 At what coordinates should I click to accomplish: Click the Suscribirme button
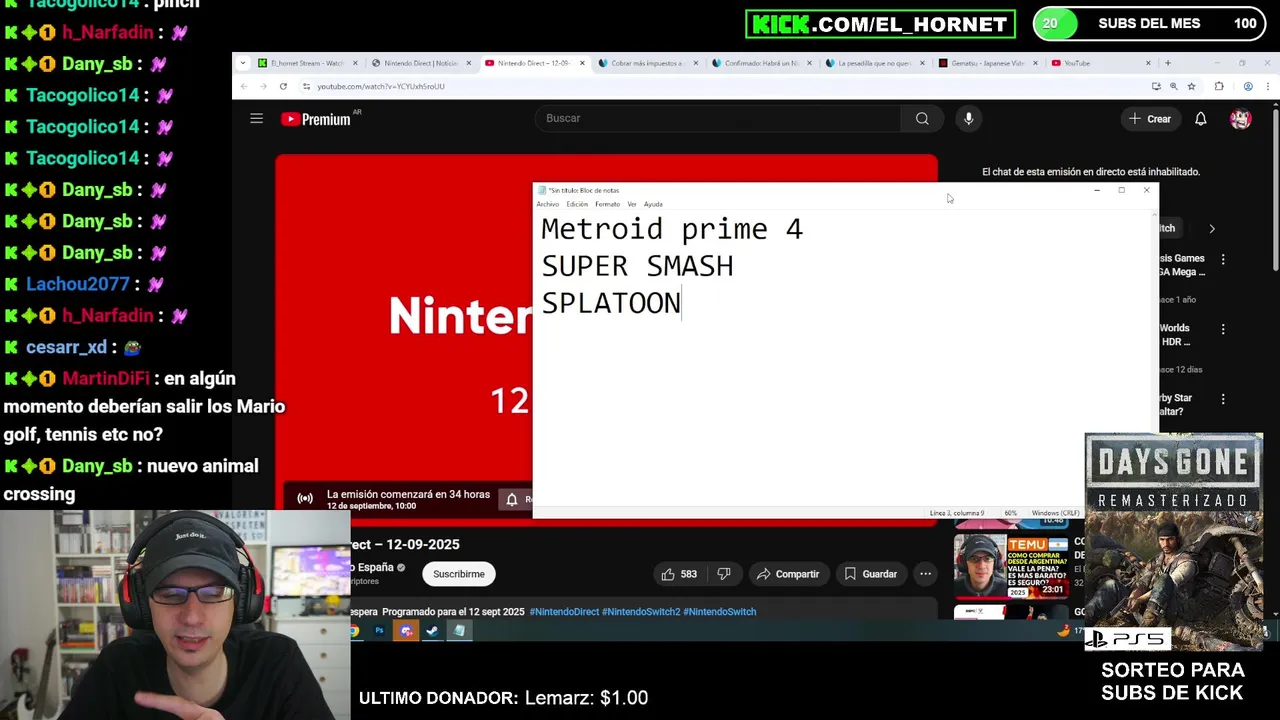[459, 574]
